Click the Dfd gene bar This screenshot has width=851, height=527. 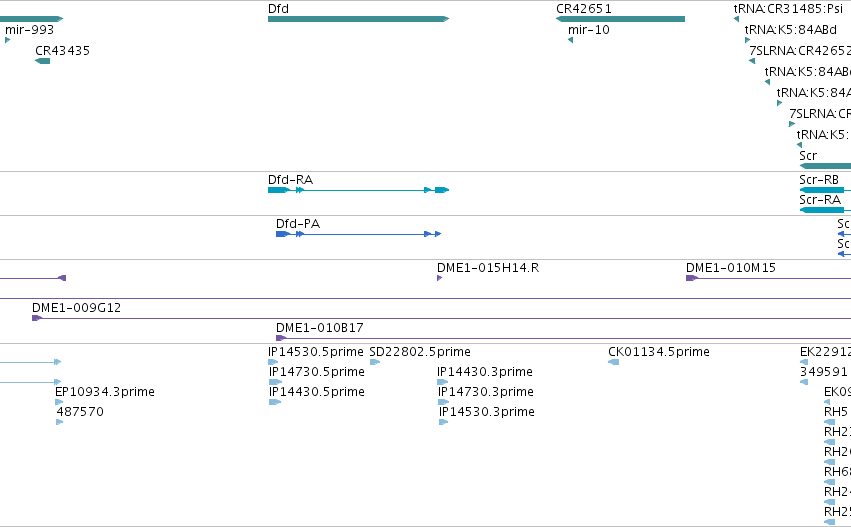tap(358, 19)
